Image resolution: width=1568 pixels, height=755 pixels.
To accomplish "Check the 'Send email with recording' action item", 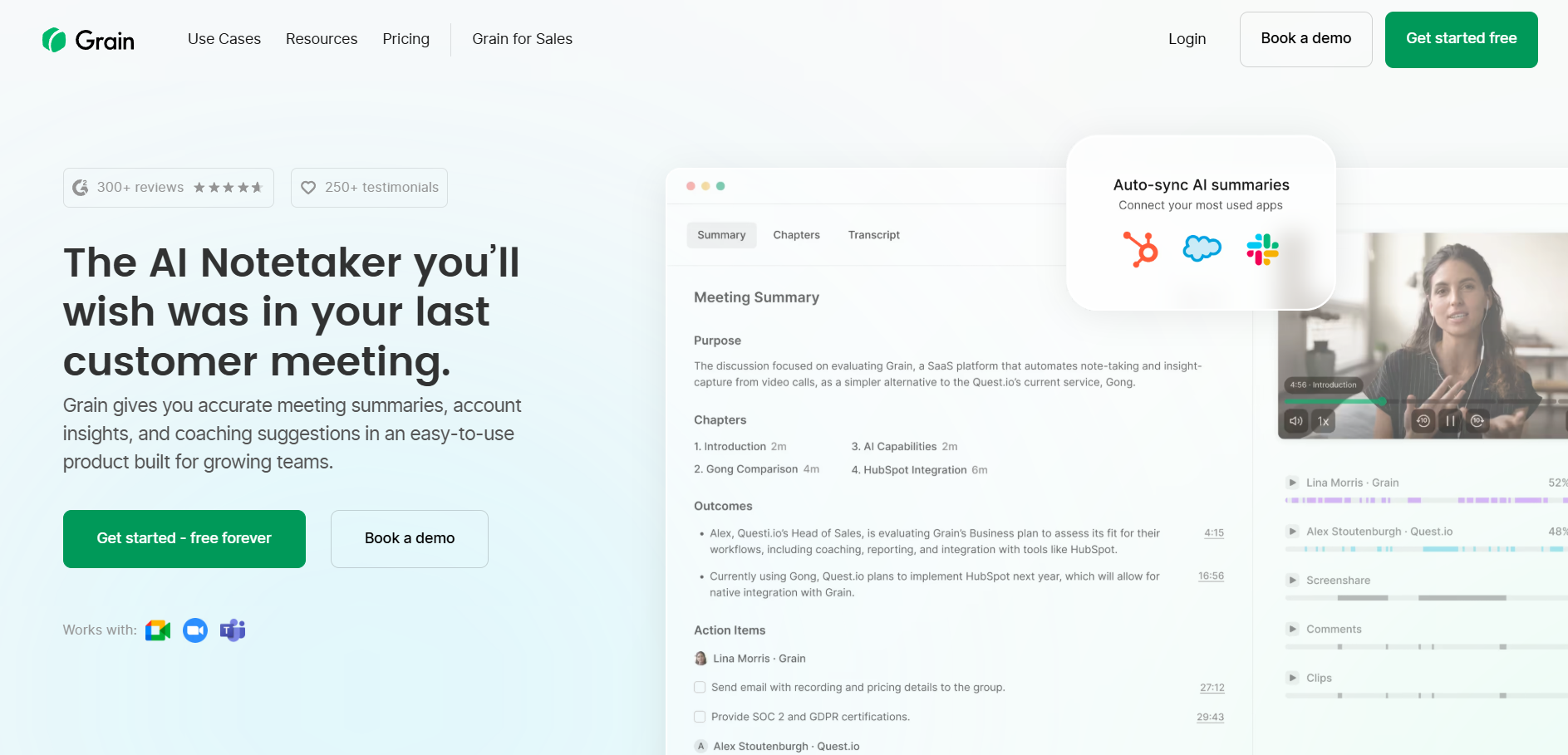I will point(700,687).
